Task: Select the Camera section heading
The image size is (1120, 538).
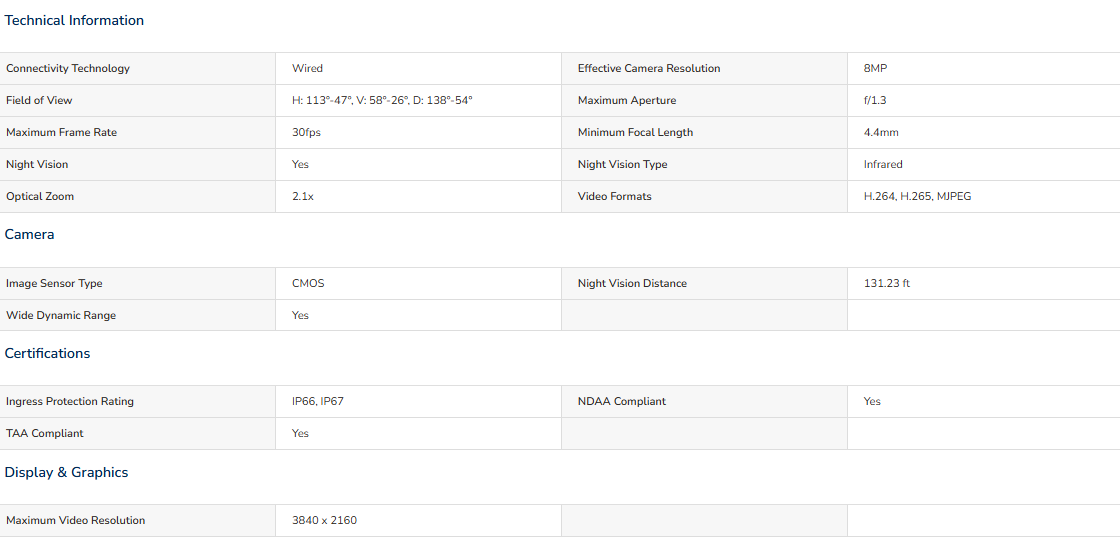Action: pos(29,235)
